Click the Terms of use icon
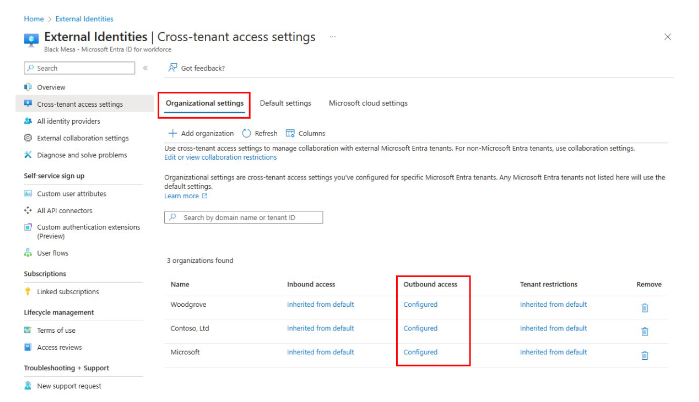Viewport: 699px width, 402px height. coord(28,330)
